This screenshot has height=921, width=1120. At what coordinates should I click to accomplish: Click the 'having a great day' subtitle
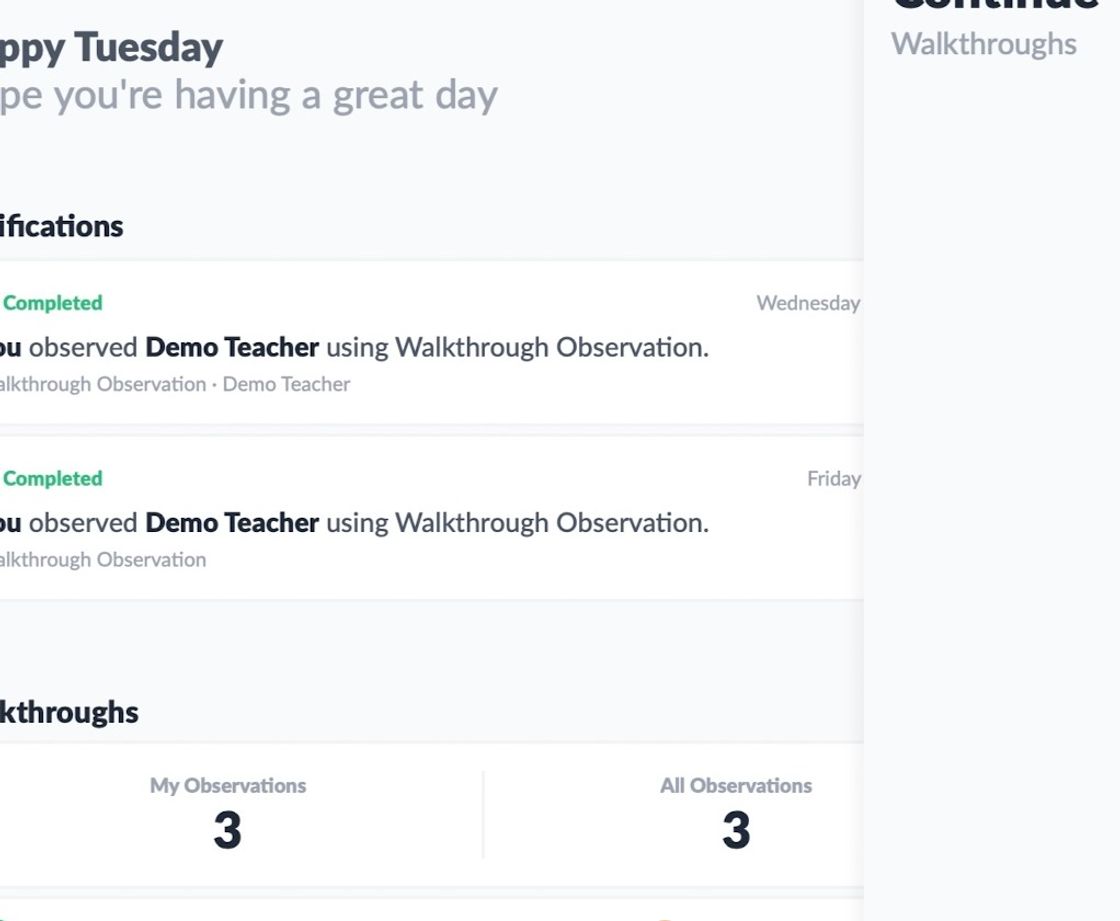[250, 95]
